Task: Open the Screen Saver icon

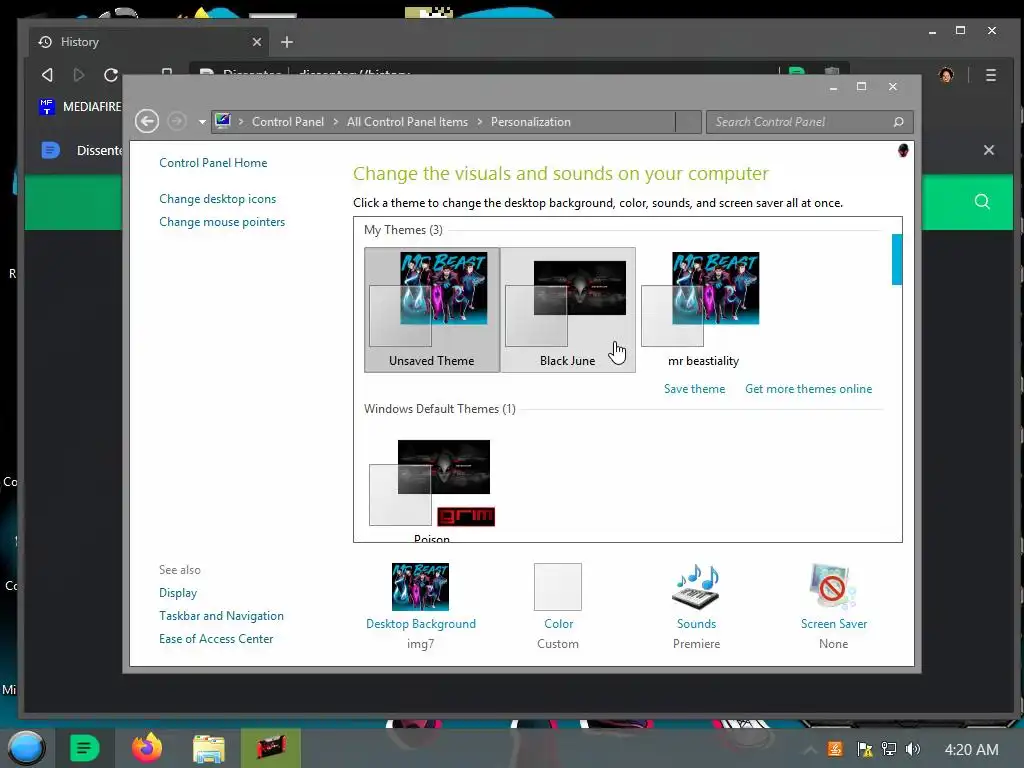Action: 833,586
